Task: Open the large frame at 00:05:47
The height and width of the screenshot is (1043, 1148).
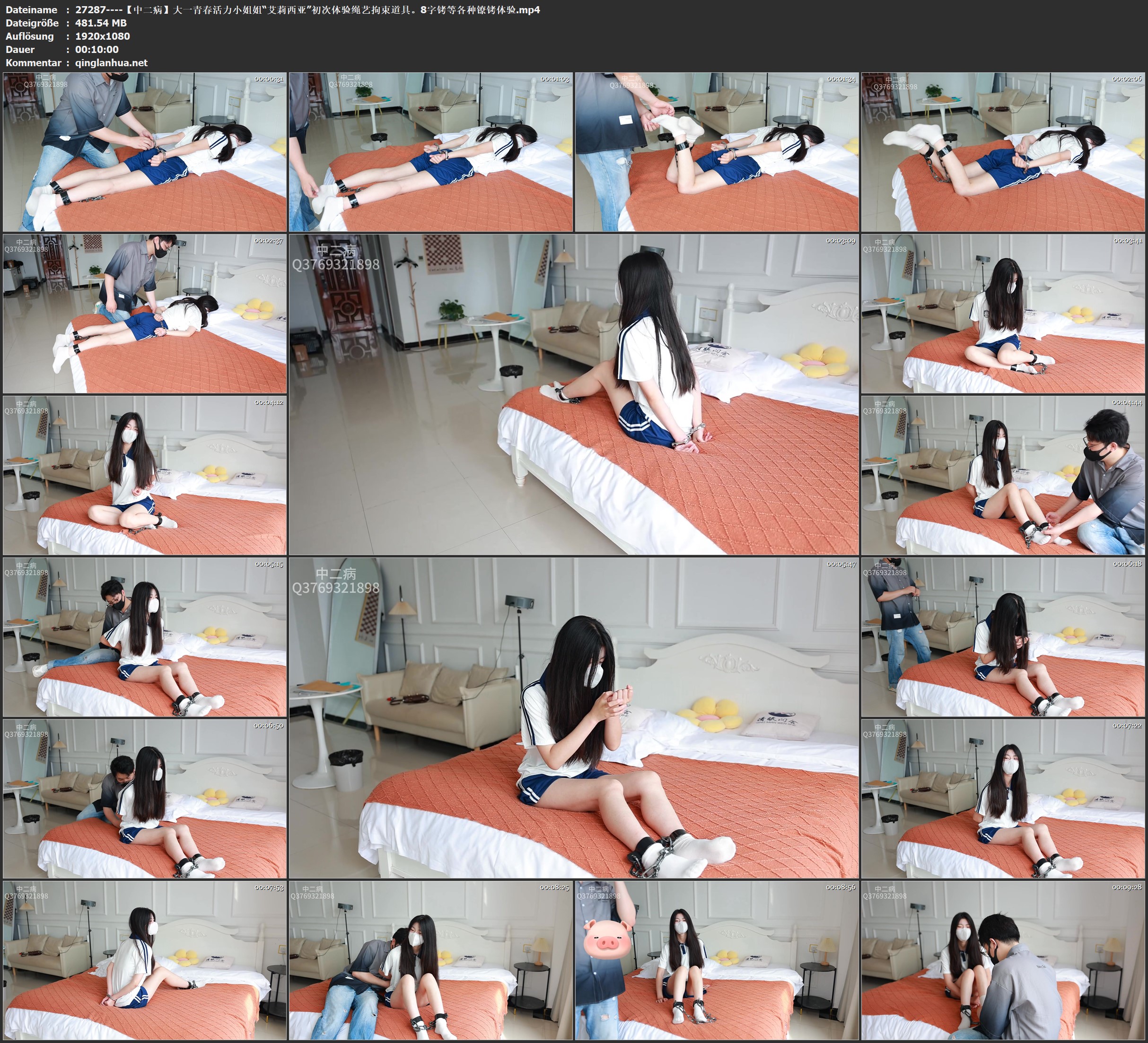Action: tap(574, 718)
